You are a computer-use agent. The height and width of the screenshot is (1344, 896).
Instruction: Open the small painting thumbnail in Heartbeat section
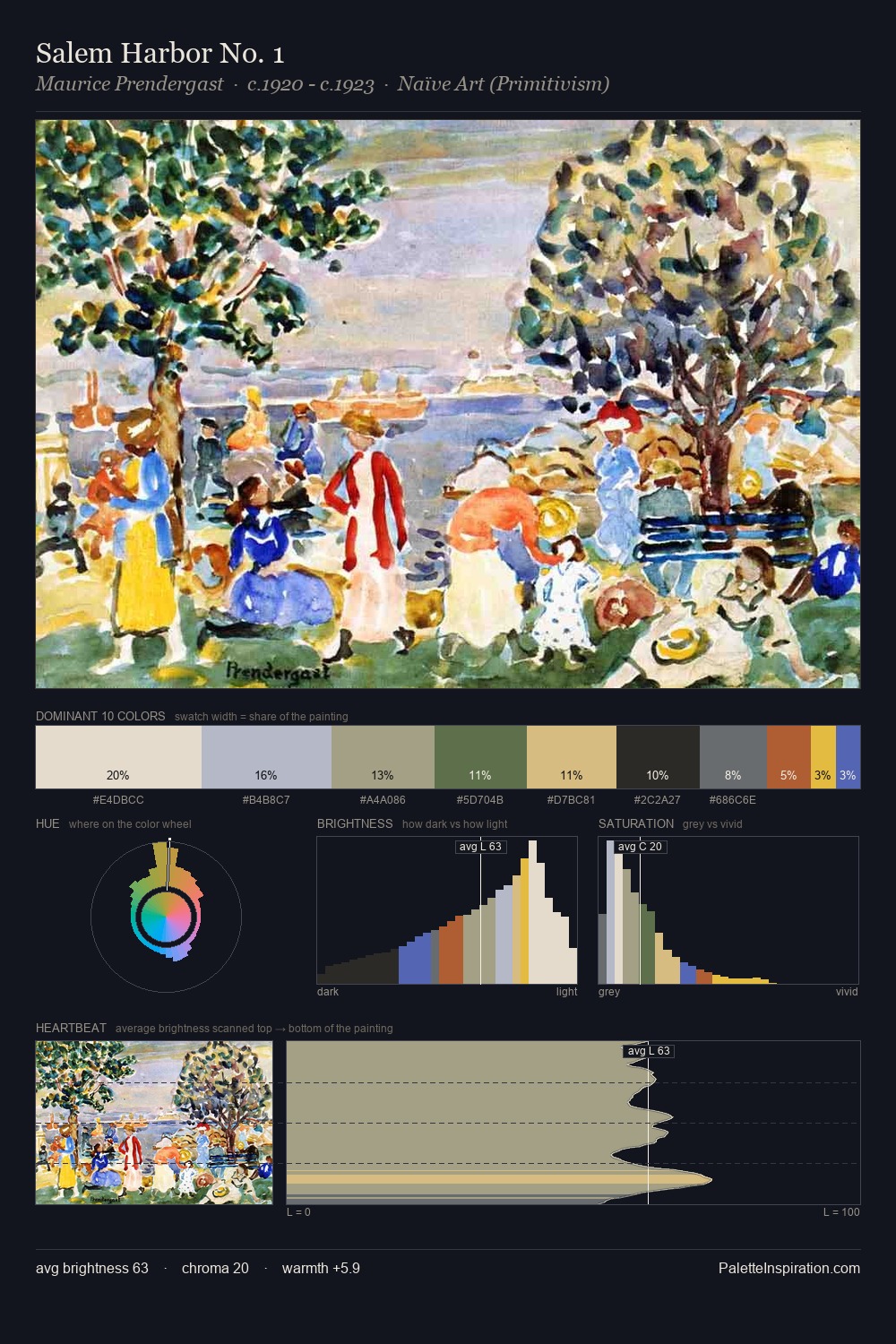click(x=154, y=1123)
